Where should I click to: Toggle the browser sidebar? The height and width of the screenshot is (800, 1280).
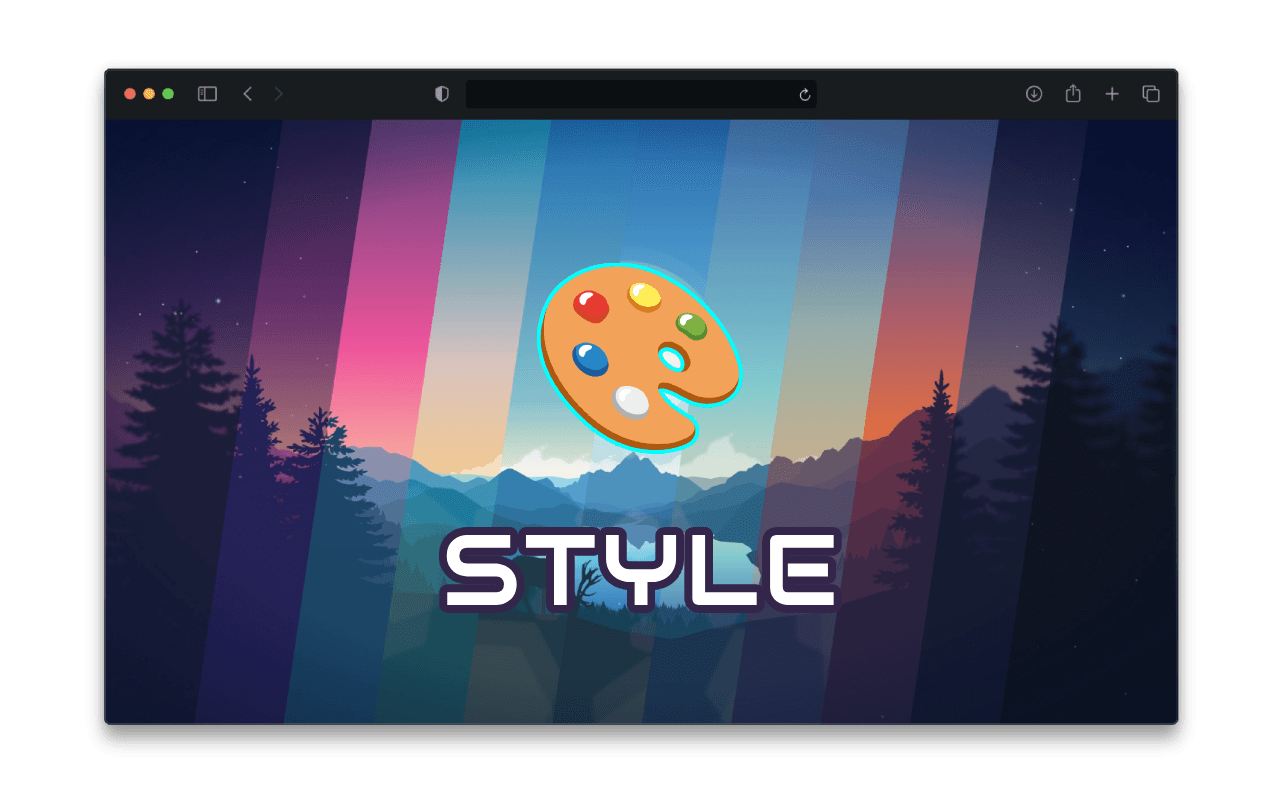click(x=207, y=93)
